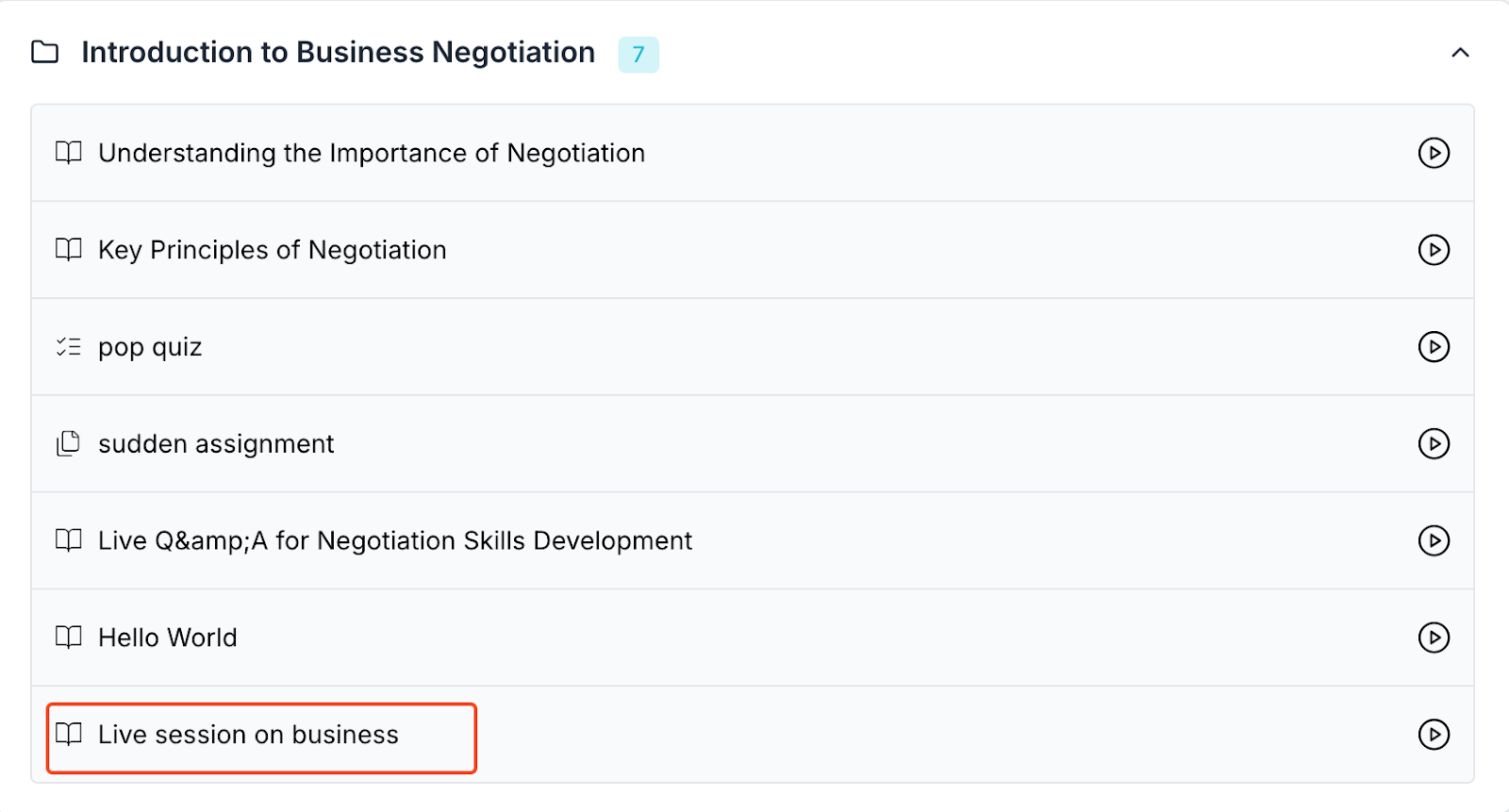Click the document icon next to sudden assignment
Viewport: 1509px width, 812px height.
[67, 443]
